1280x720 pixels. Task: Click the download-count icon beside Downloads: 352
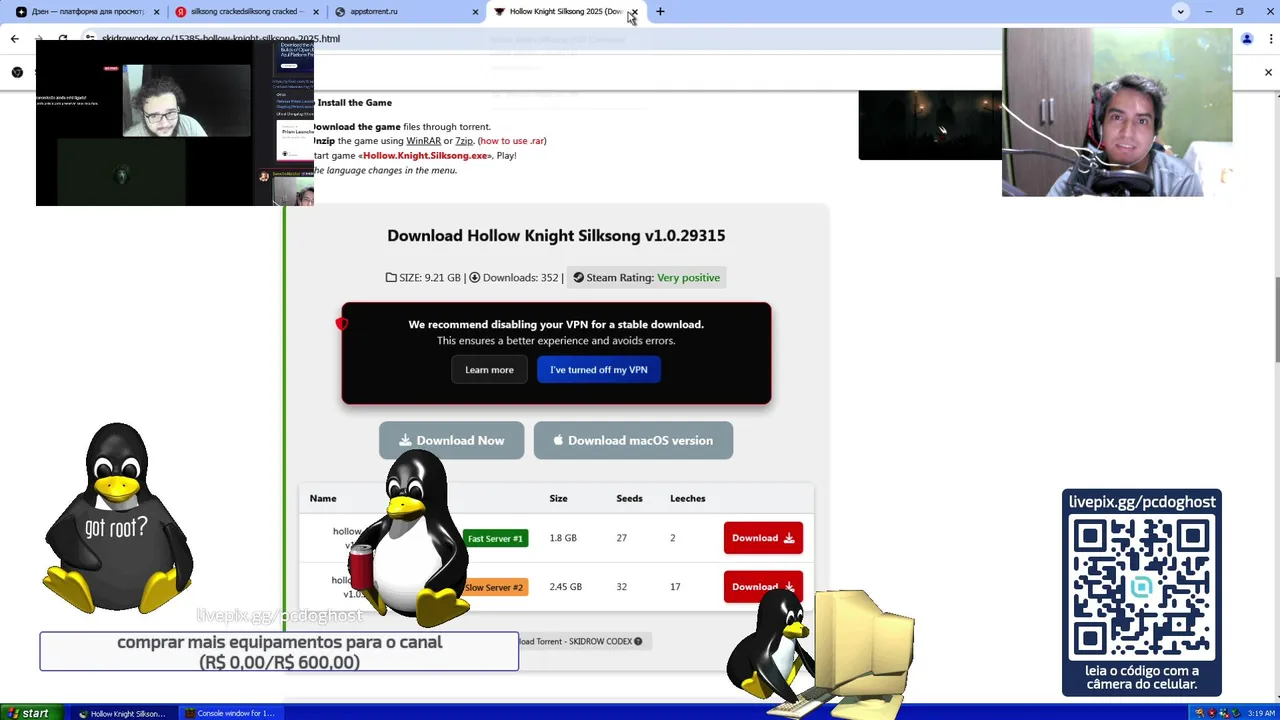(x=475, y=278)
